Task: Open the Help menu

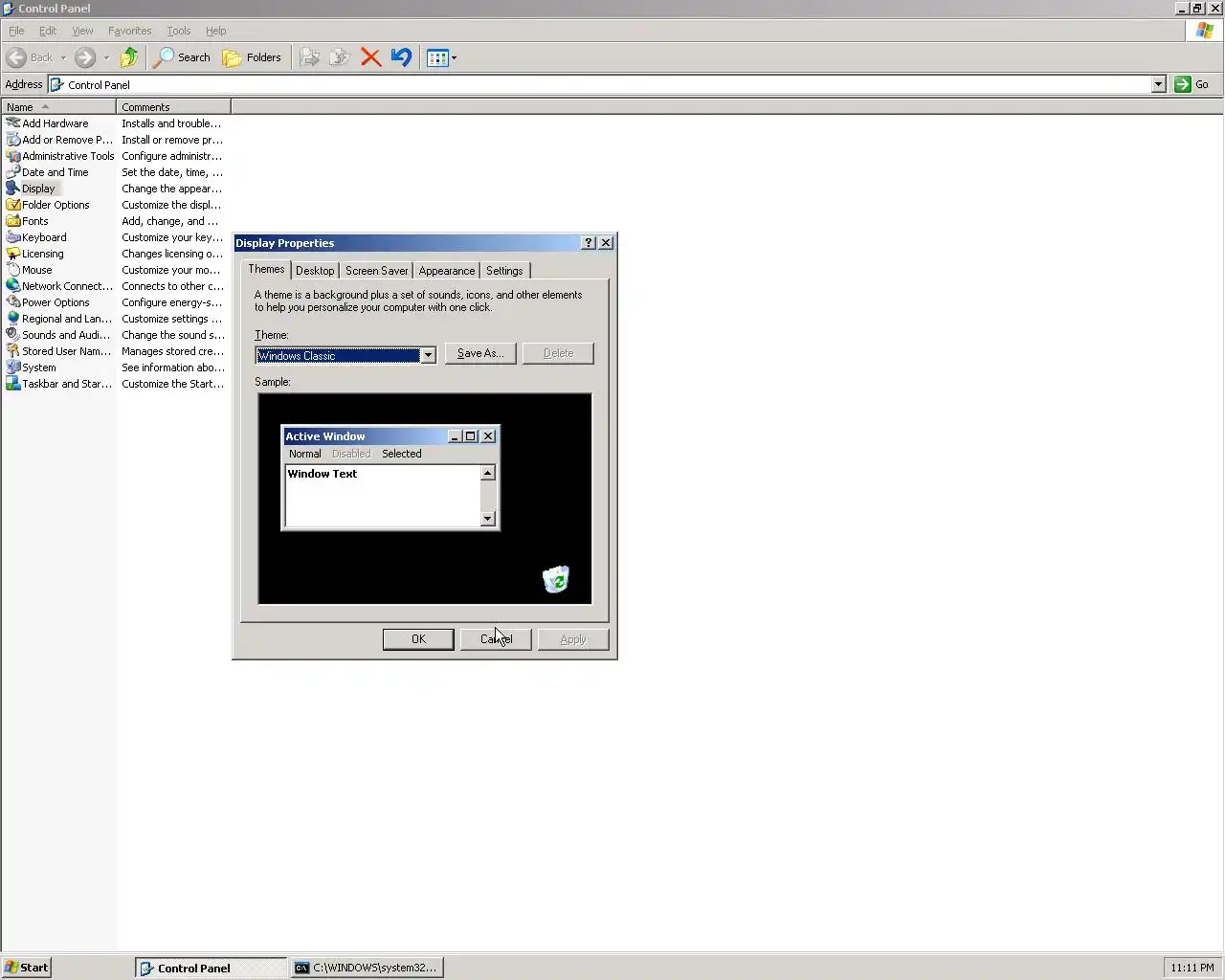Action: [x=216, y=31]
